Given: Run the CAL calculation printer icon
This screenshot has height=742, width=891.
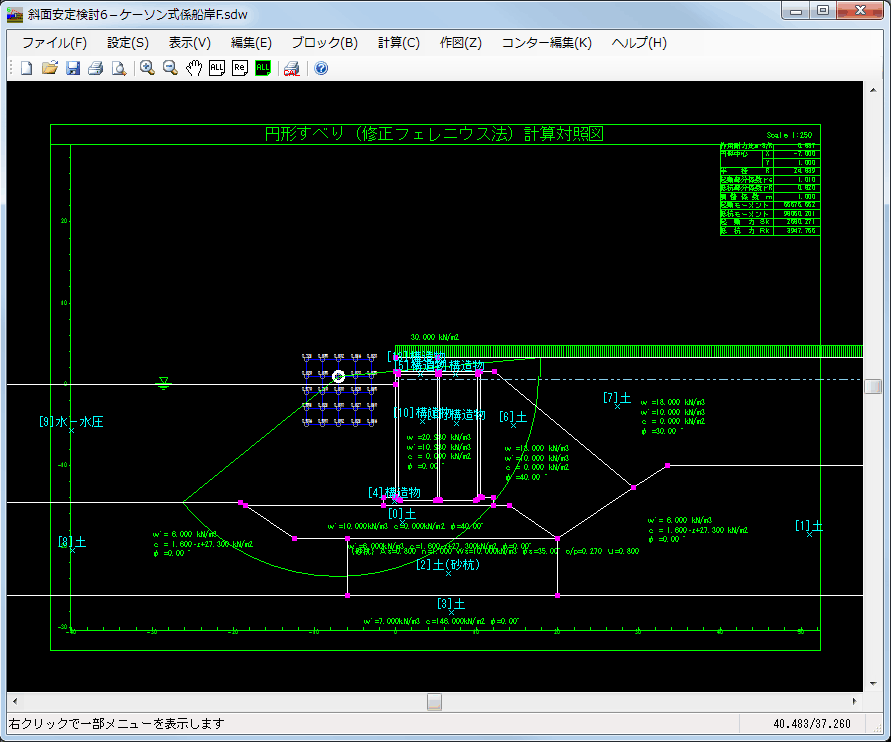Looking at the screenshot, I should [292, 68].
